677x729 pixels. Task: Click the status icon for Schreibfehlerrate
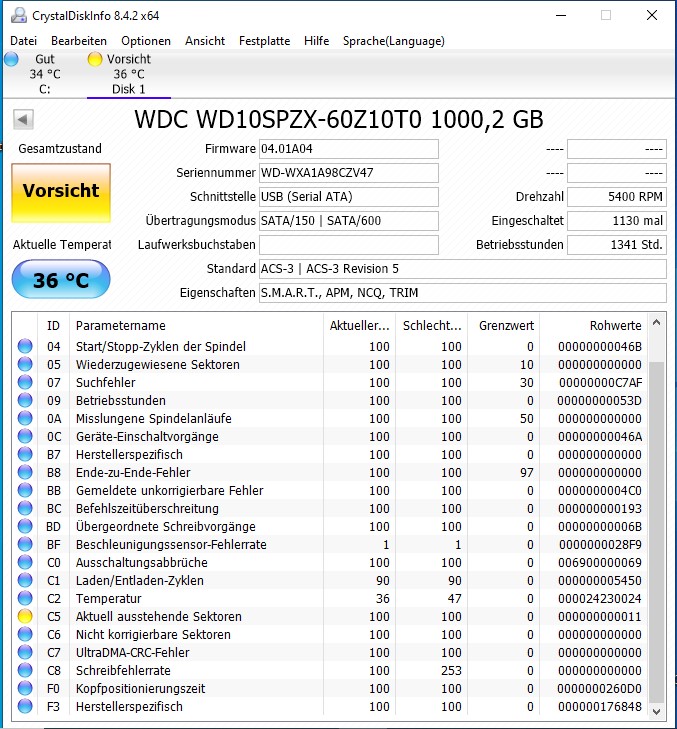click(x=25, y=670)
